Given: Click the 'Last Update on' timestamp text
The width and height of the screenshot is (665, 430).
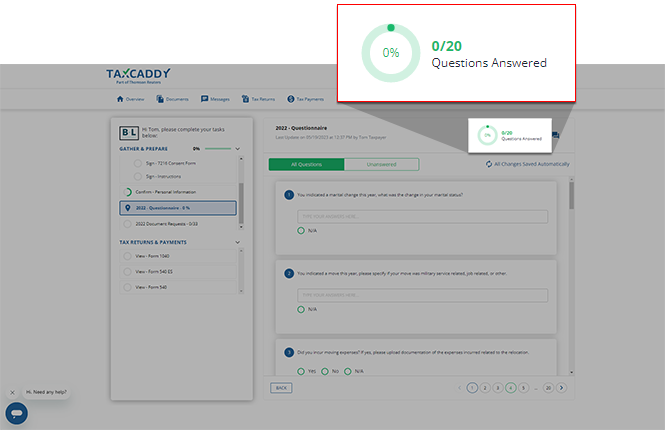Looking at the screenshot, I should click(x=331, y=137).
